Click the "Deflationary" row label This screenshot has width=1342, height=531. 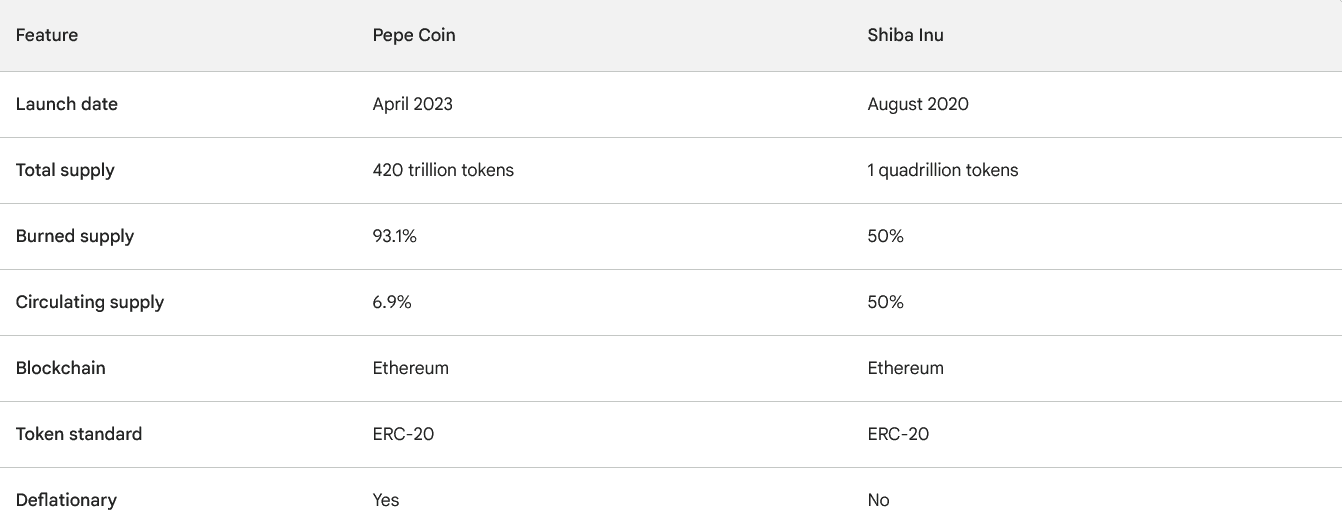pos(66,500)
